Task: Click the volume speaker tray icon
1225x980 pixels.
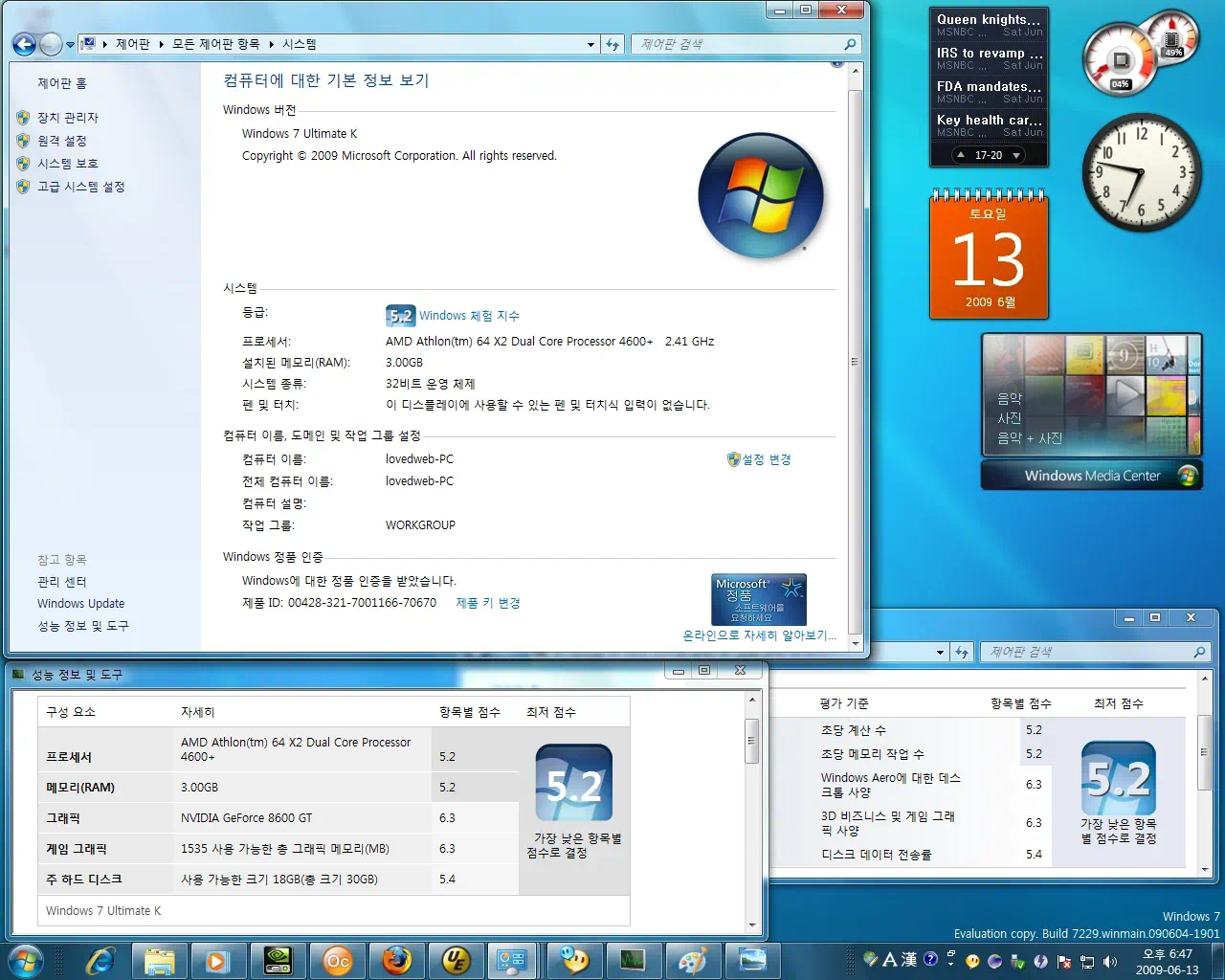Action: click(x=1110, y=961)
